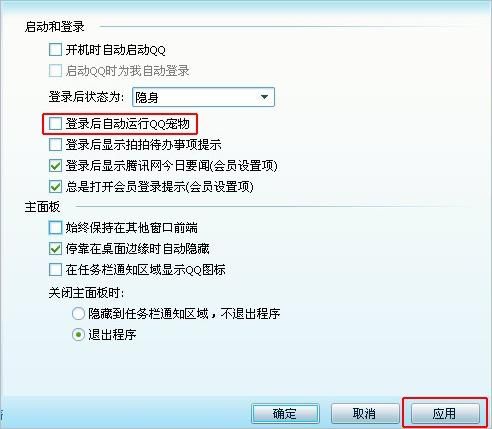Image resolution: width=492 pixels, height=429 pixels.
Task: Open the 登录后状态为 dropdown showing 隐身
Action: [203, 97]
